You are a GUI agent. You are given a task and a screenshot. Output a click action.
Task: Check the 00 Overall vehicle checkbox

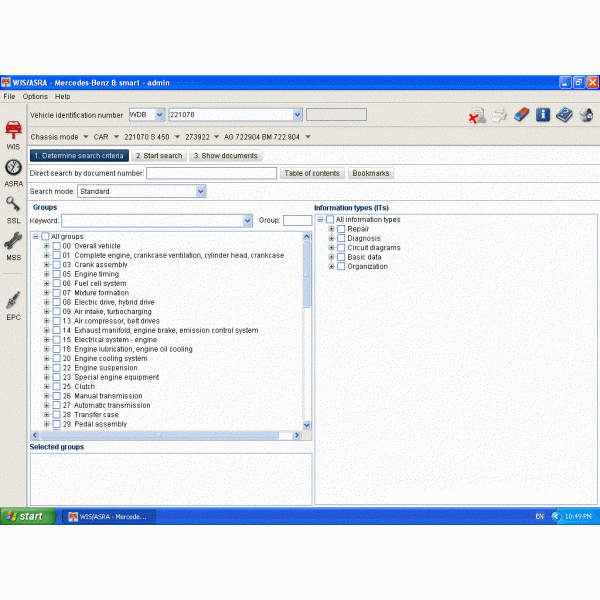pos(57,246)
